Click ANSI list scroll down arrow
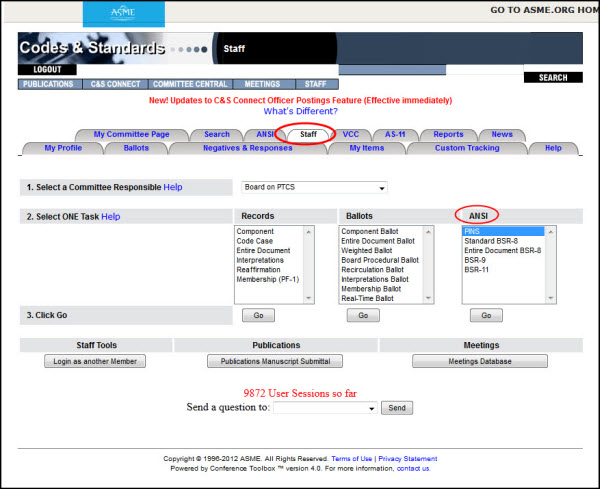This screenshot has width=600, height=489. tap(551, 298)
